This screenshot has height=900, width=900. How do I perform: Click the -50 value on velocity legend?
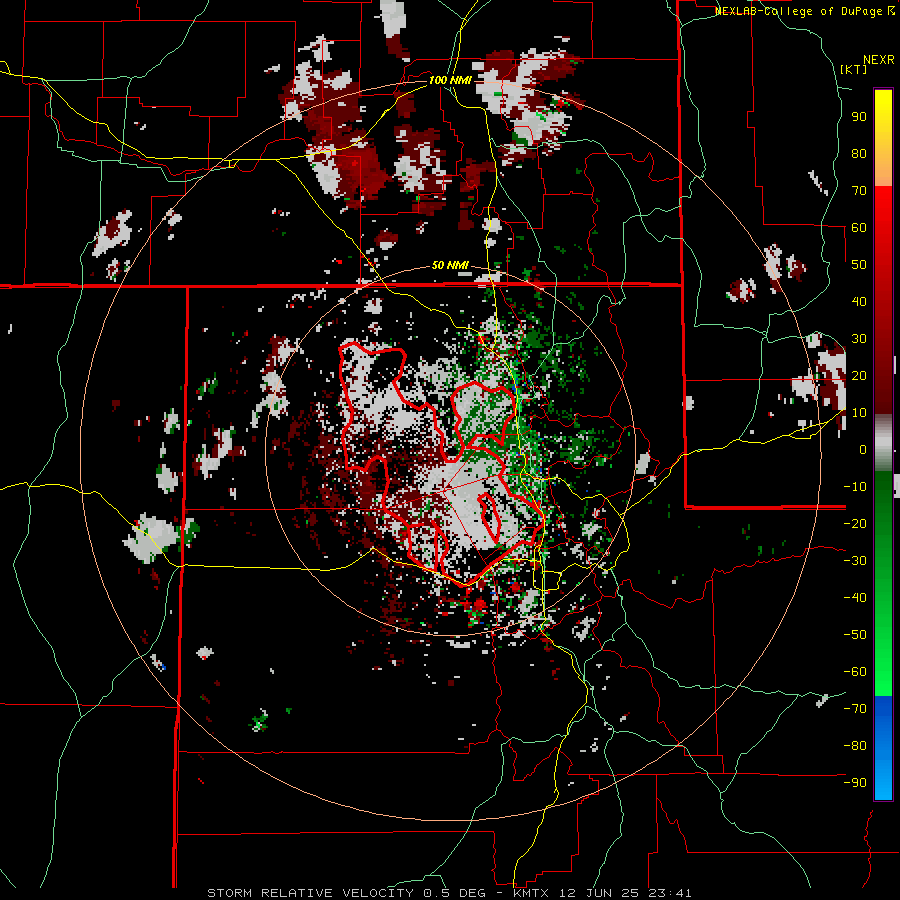pyautogui.click(x=855, y=635)
